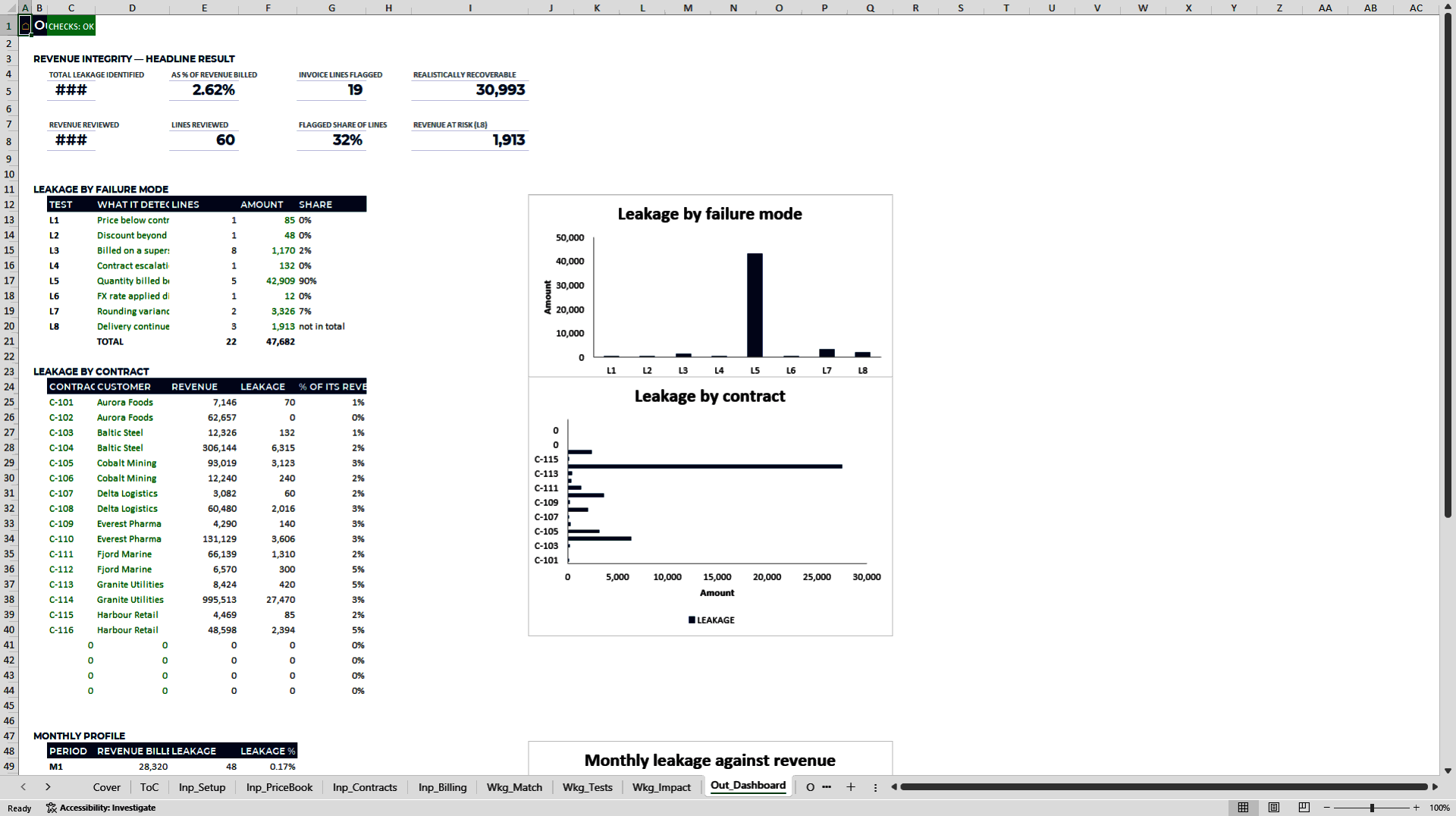
Task: Open zoom dialog via 100% label
Action: [1439, 808]
